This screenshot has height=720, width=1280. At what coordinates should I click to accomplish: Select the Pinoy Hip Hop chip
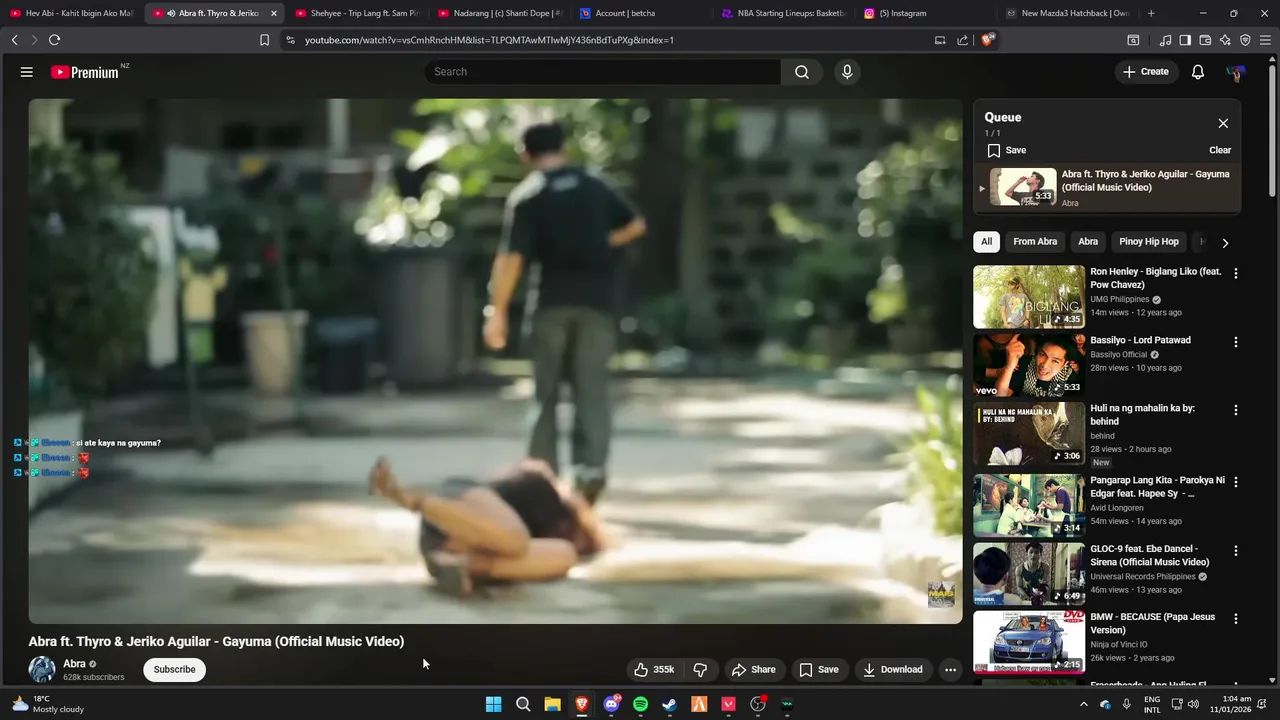click(x=1149, y=242)
